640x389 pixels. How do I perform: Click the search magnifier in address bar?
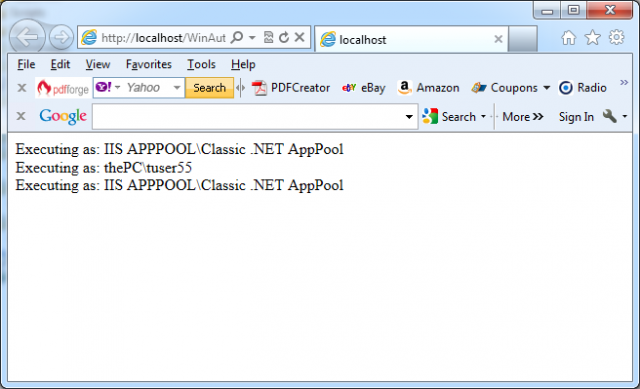click(237, 38)
